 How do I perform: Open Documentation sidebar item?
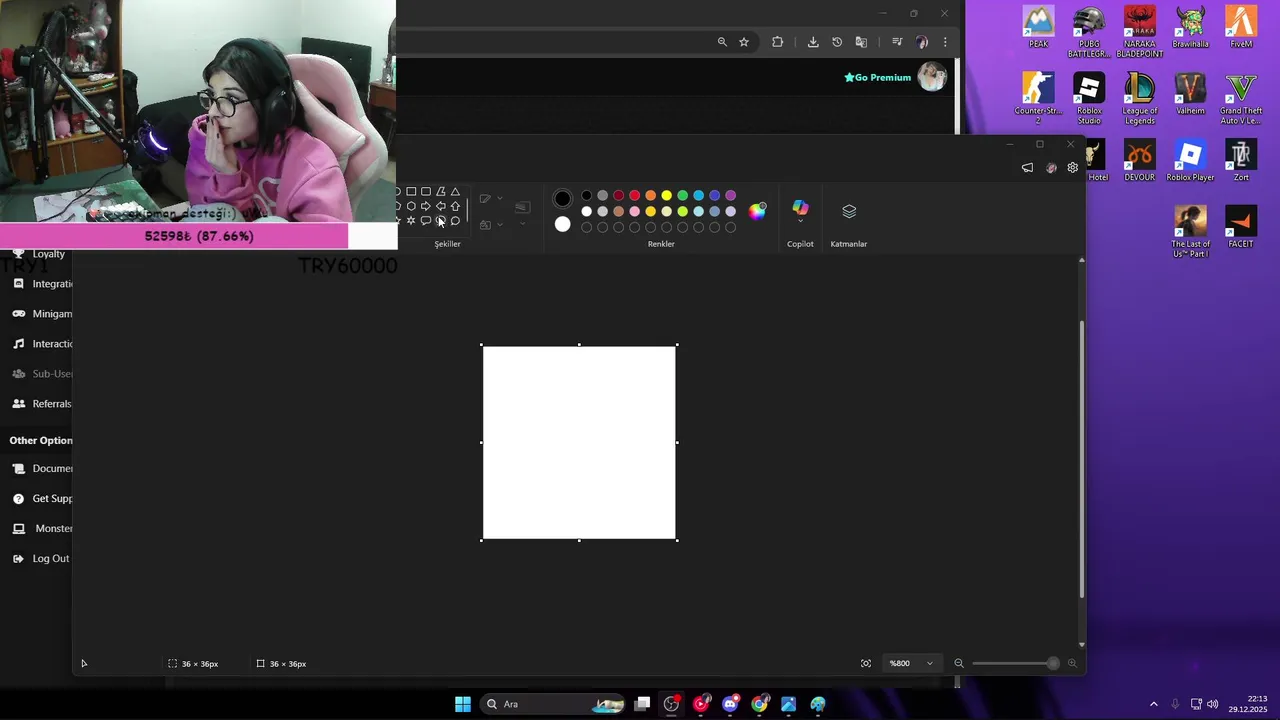click(42, 468)
